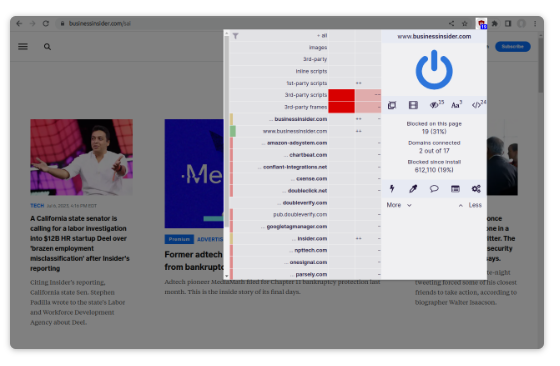Screen dimensions: 560x366
Task: Toggle remote fonts blocking Aa icon
Action: coord(456,105)
